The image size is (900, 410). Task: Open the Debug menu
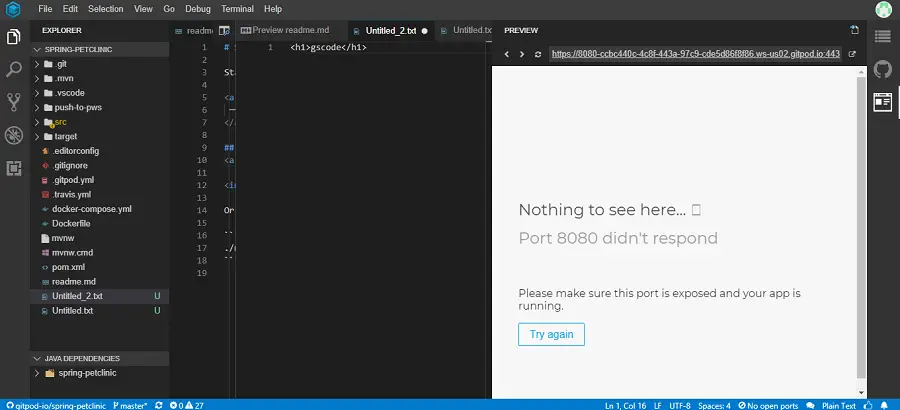click(x=198, y=9)
